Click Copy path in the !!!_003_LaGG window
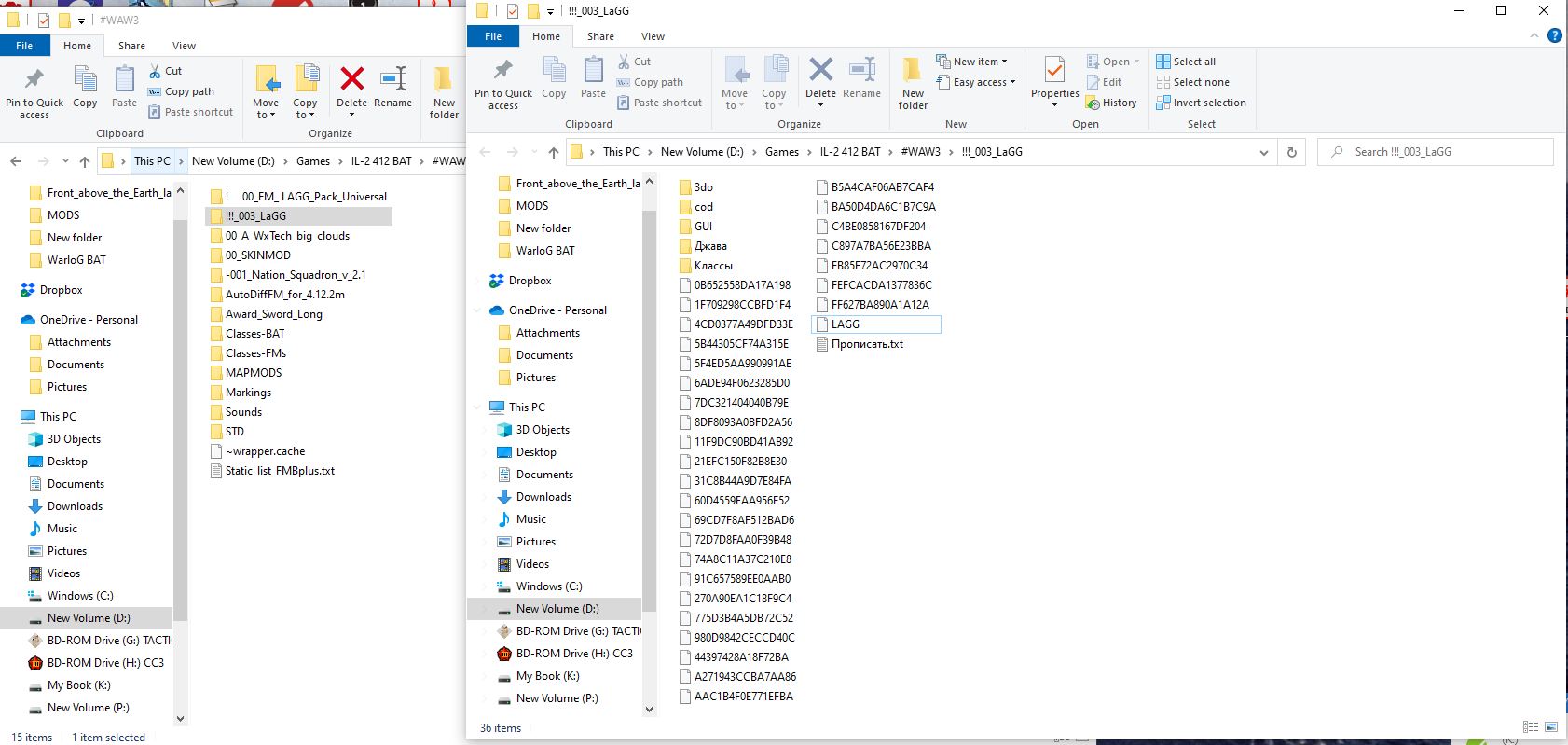1568x745 pixels. click(x=650, y=82)
